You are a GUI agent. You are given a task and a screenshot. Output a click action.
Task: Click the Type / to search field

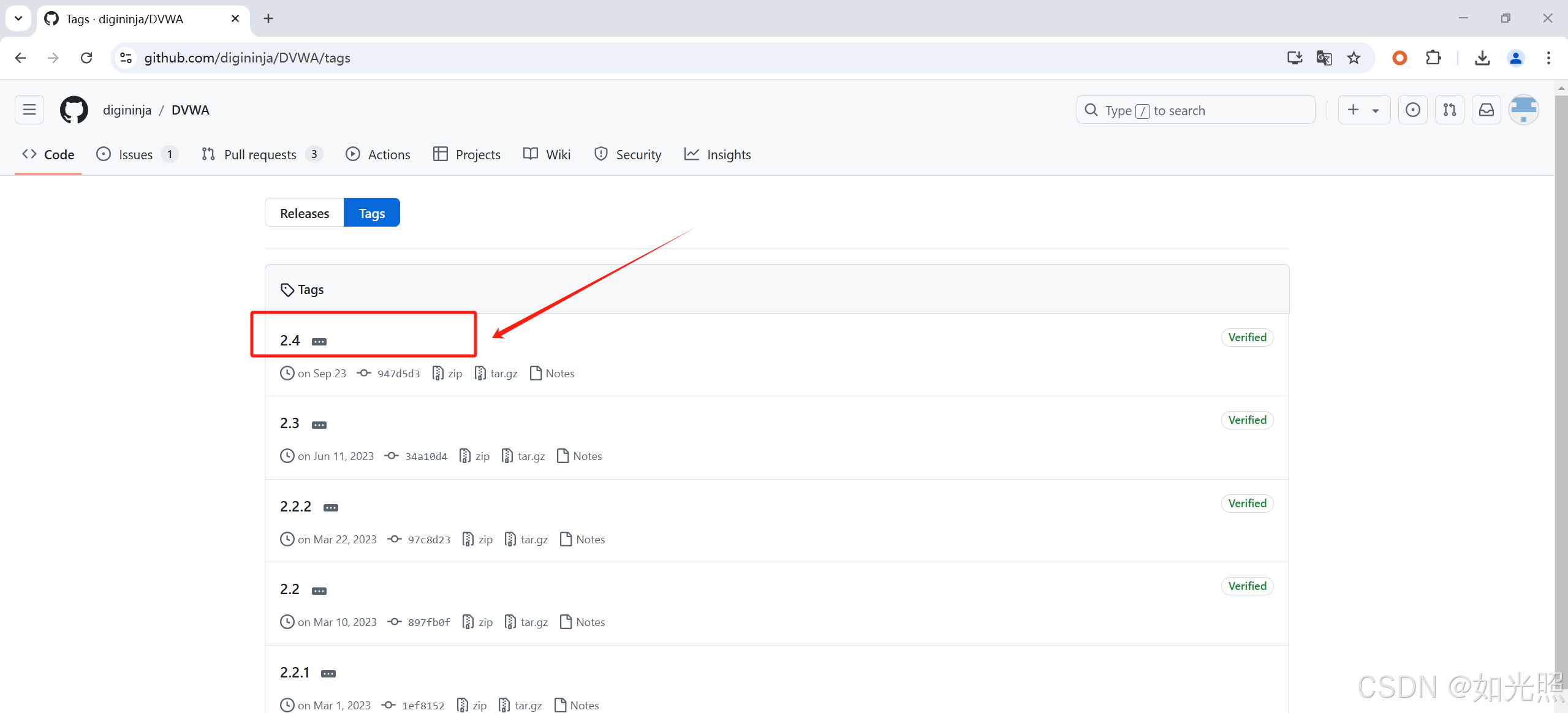[1195, 110]
